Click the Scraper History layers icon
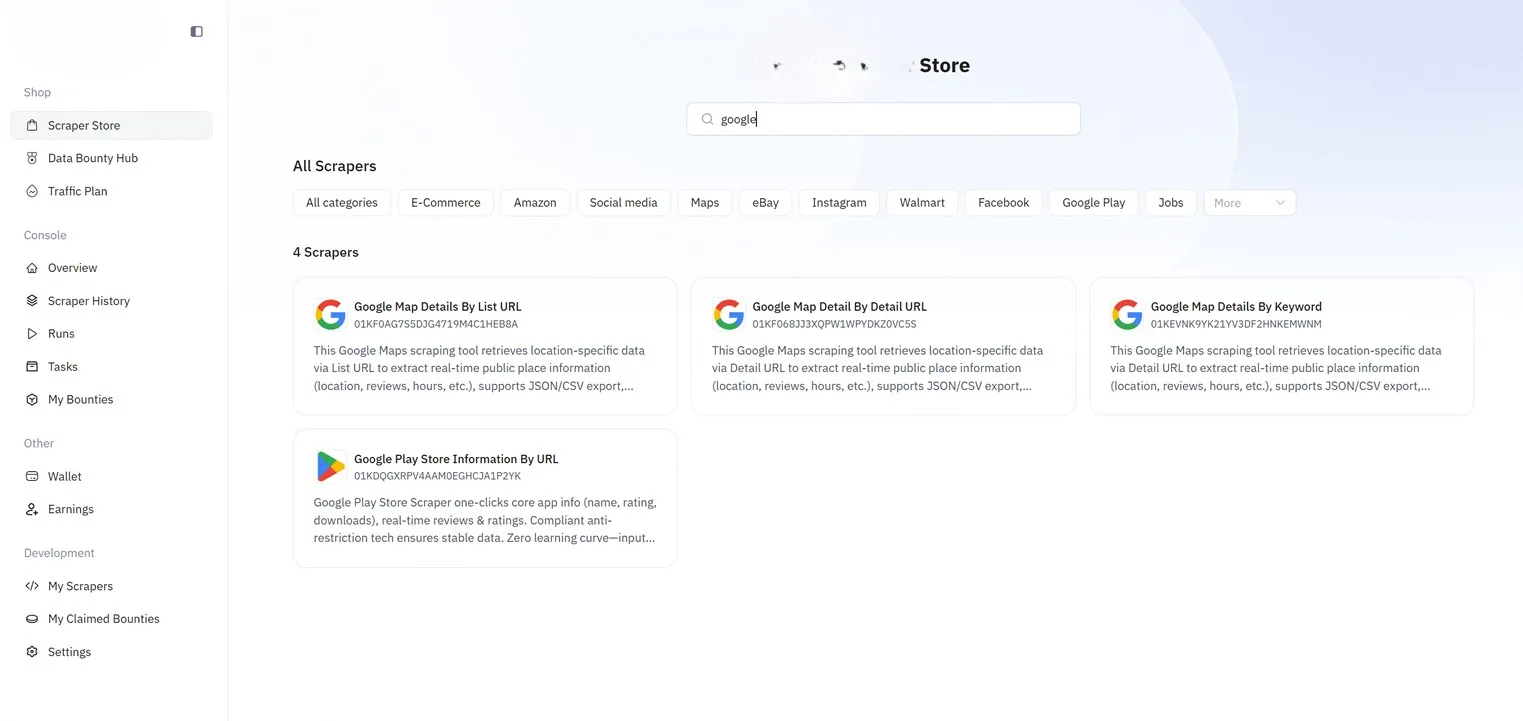 click(32, 301)
